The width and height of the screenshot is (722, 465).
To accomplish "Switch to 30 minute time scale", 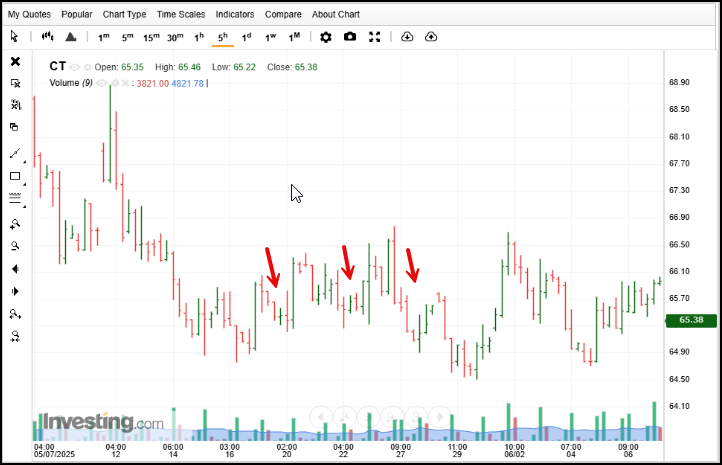I will [x=175, y=37].
